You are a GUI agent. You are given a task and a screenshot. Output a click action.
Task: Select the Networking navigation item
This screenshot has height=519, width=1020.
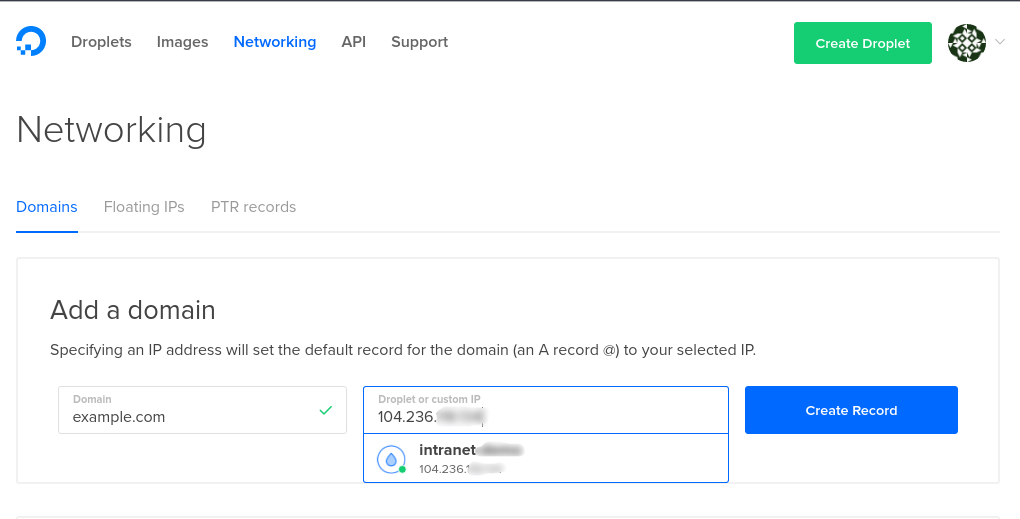coord(275,42)
